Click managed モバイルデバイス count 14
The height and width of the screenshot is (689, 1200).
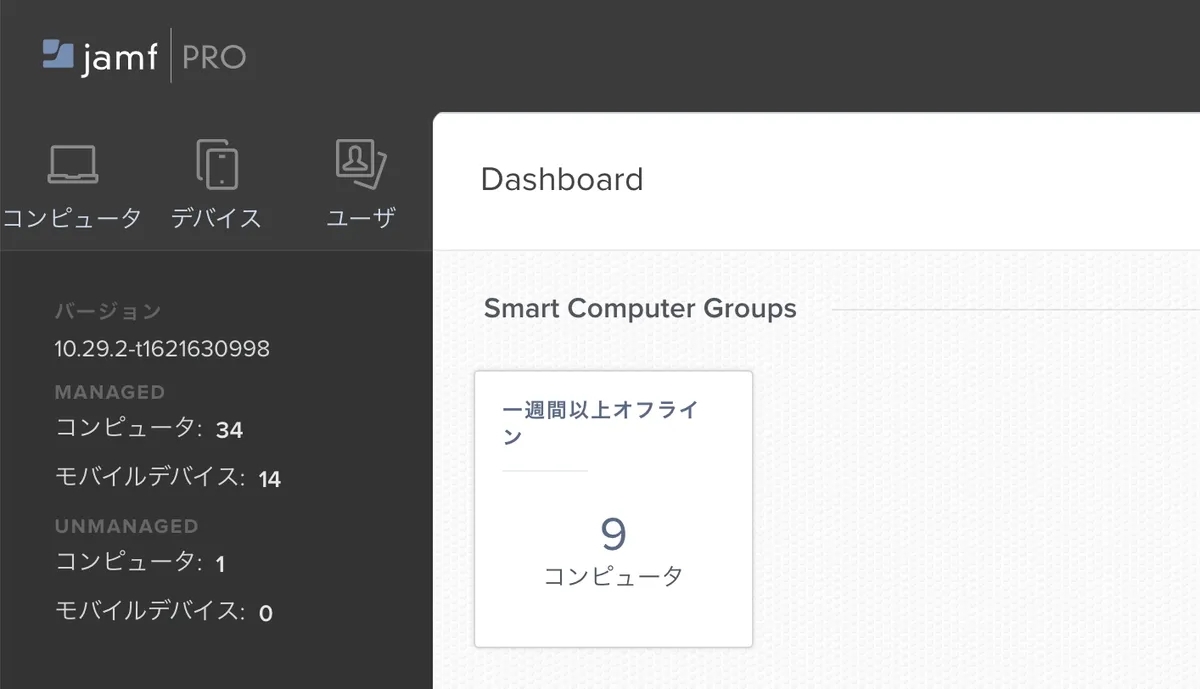tap(269, 479)
